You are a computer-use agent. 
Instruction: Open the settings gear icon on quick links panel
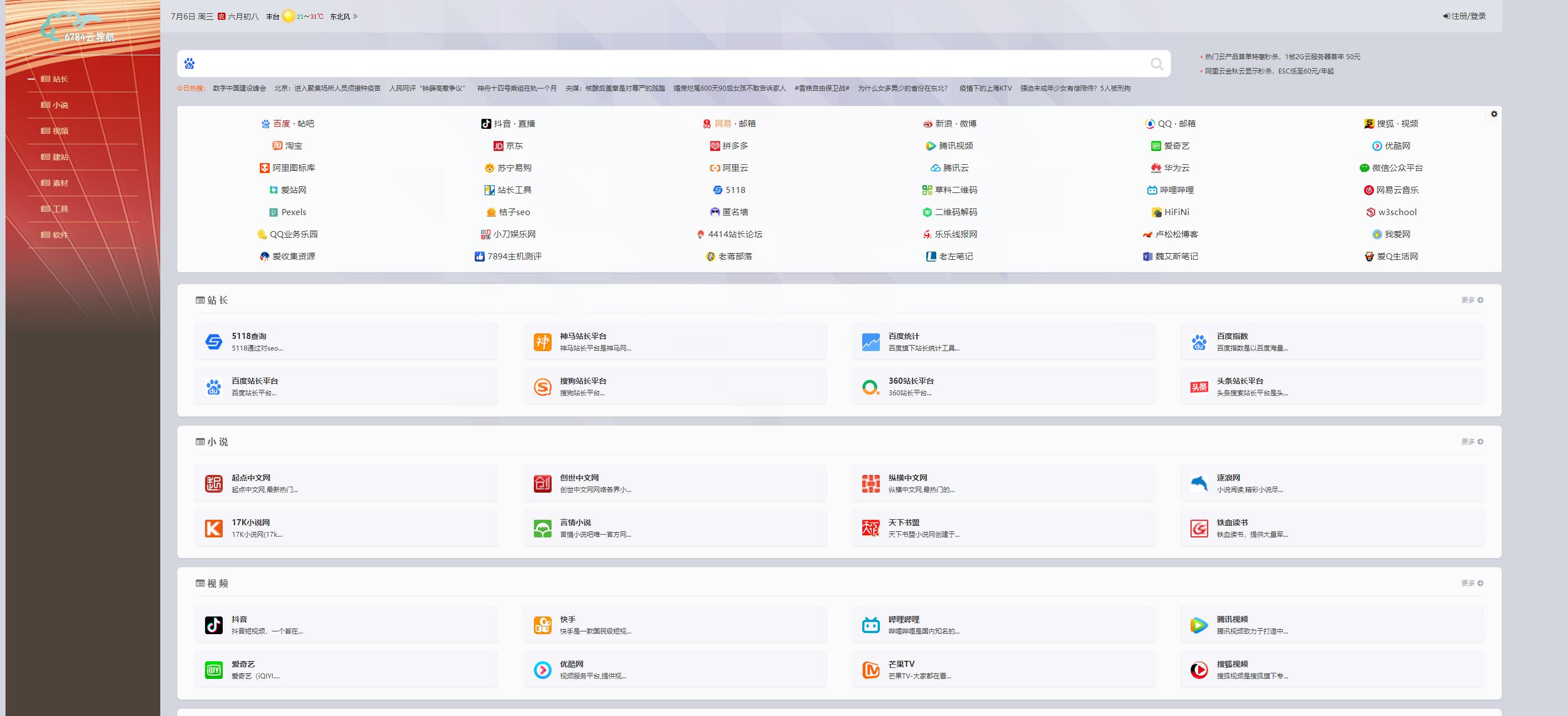[1494, 114]
